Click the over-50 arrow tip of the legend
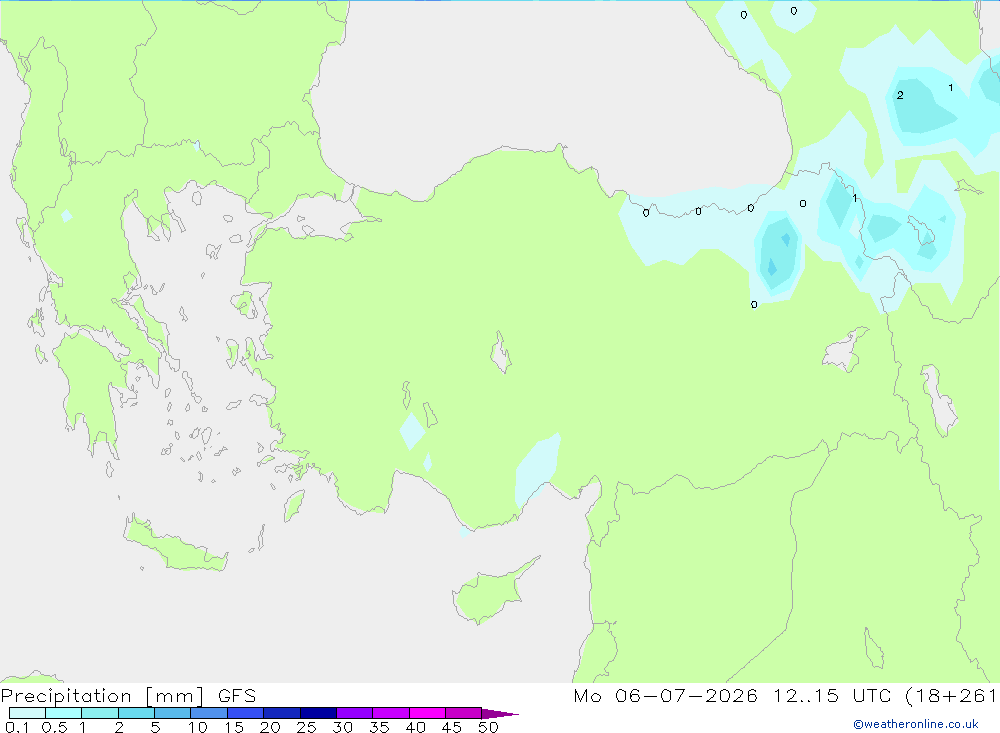Image resolution: width=1000 pixels, height=733 pixels. (x=499, y=714)
